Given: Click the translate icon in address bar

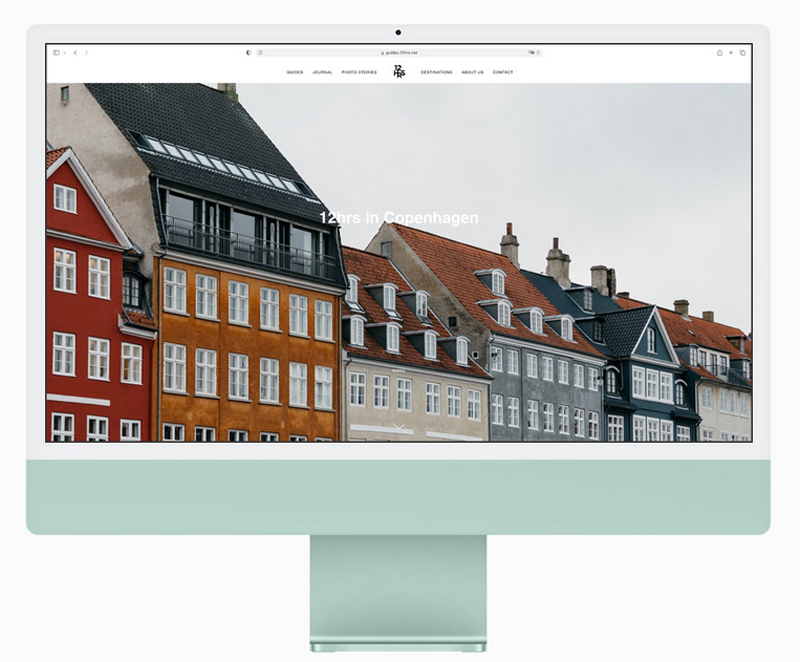Looking at the screenshot, I should click(531, 52).
